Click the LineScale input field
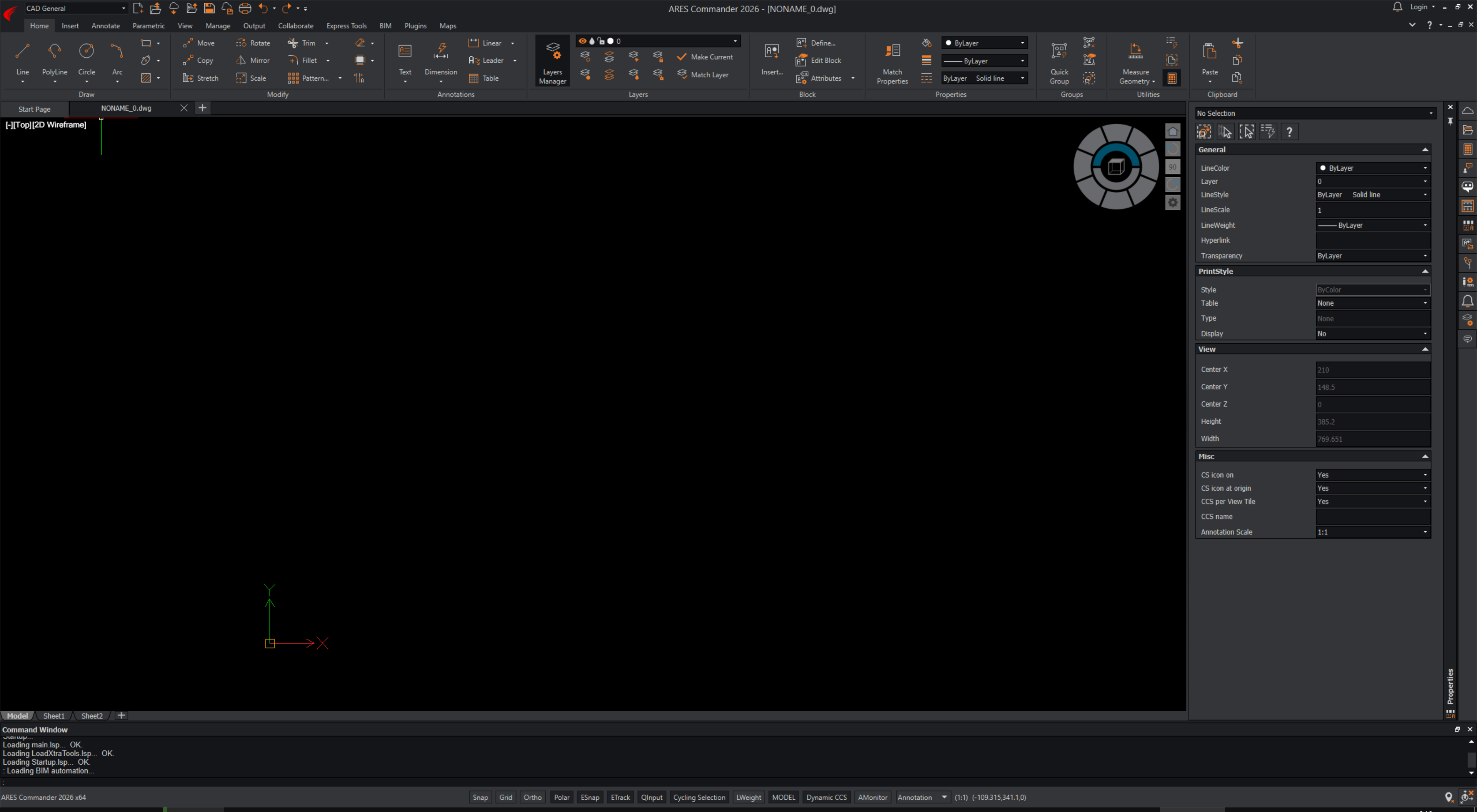This screenshot has width=1477, height=812. (1372, 210)
